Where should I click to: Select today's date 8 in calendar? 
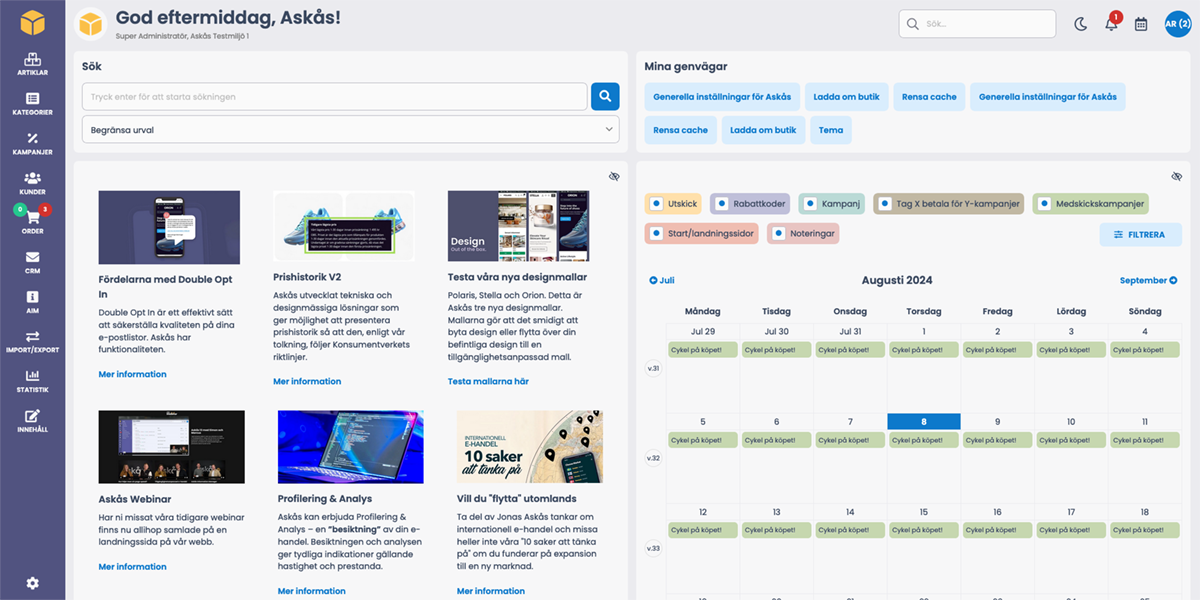point(924,422)
